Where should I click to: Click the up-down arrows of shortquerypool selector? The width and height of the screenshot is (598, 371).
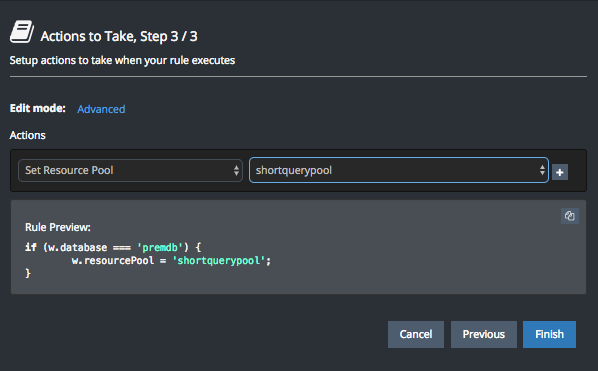542,170
